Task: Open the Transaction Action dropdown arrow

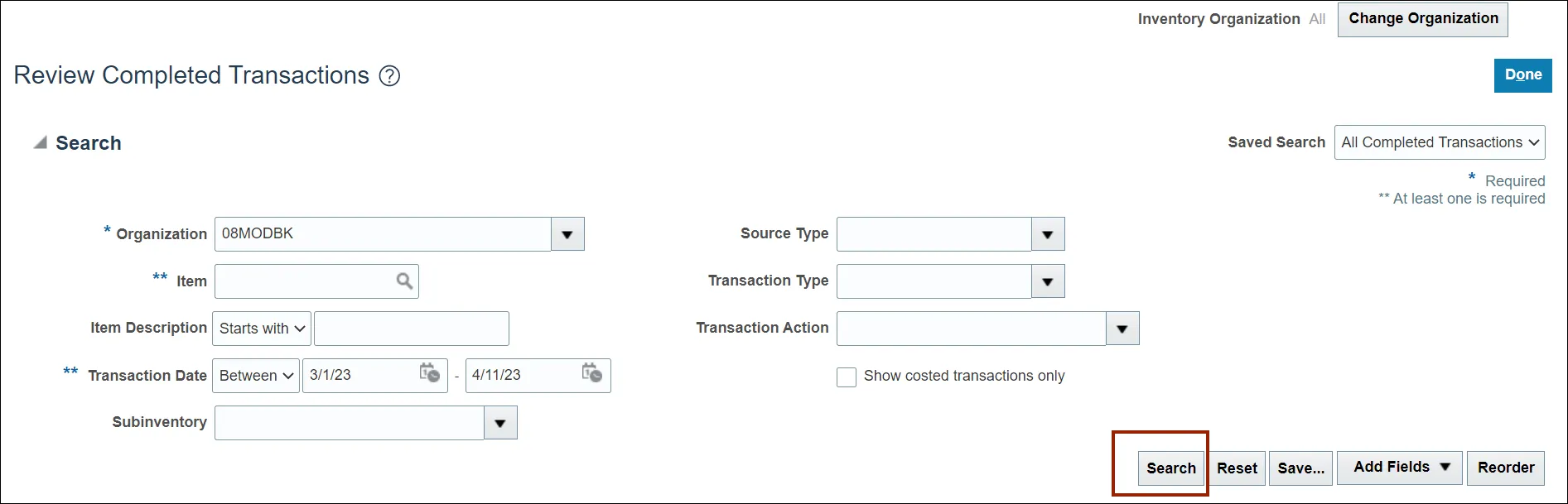Action: 1122,329
